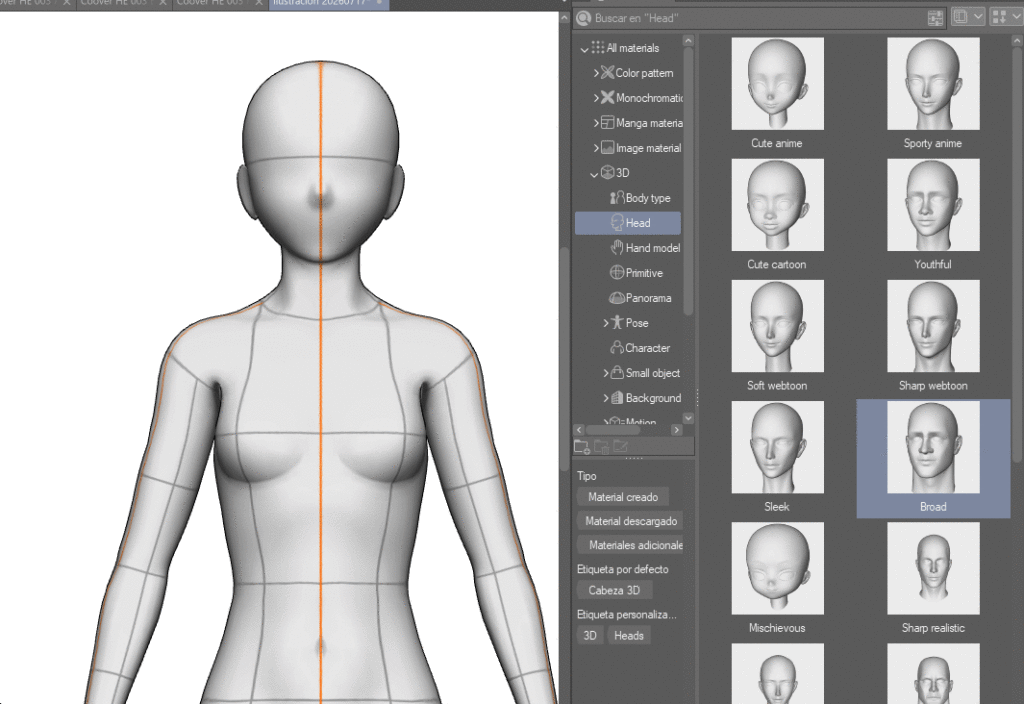1024x704 pixels.
Task: Select the Sharp webtoon head thumbnail
Action: tap(933, 326)
